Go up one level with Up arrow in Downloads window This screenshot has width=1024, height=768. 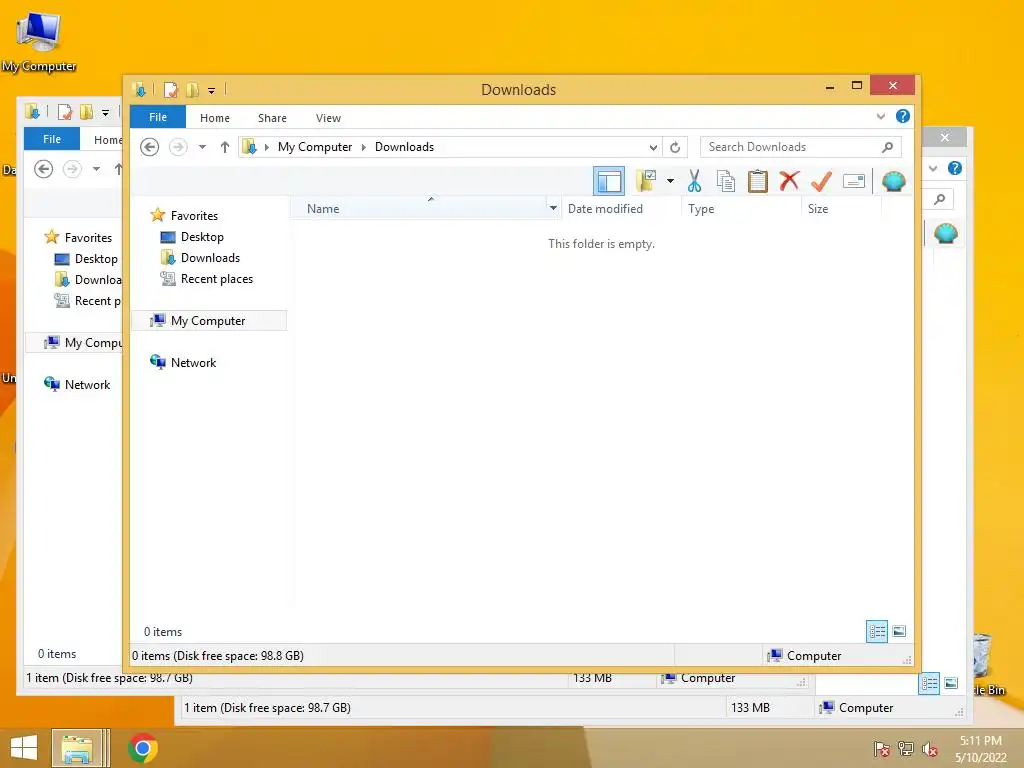click(x=225, y=147)
